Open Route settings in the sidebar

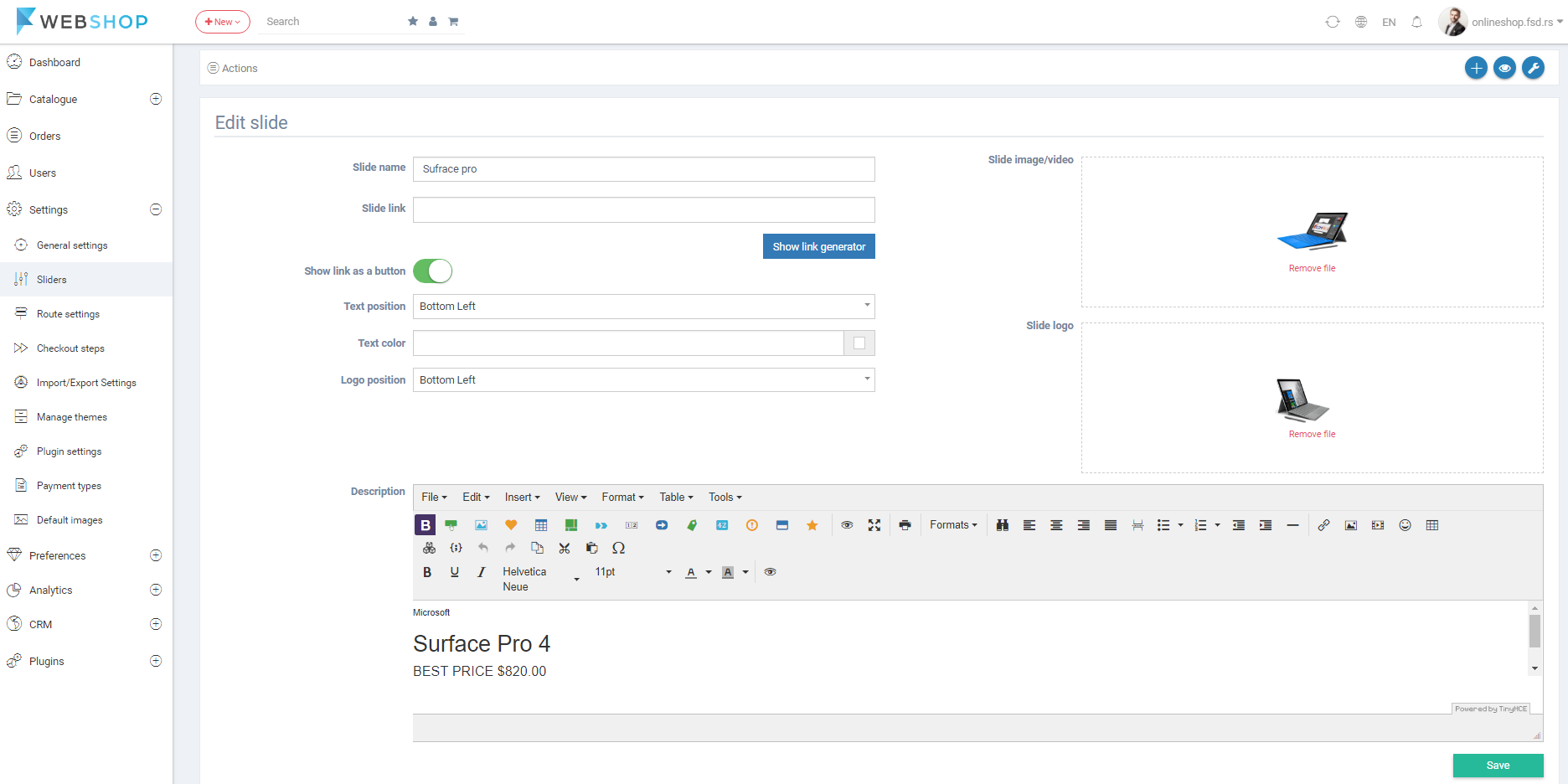pos(68,314)
